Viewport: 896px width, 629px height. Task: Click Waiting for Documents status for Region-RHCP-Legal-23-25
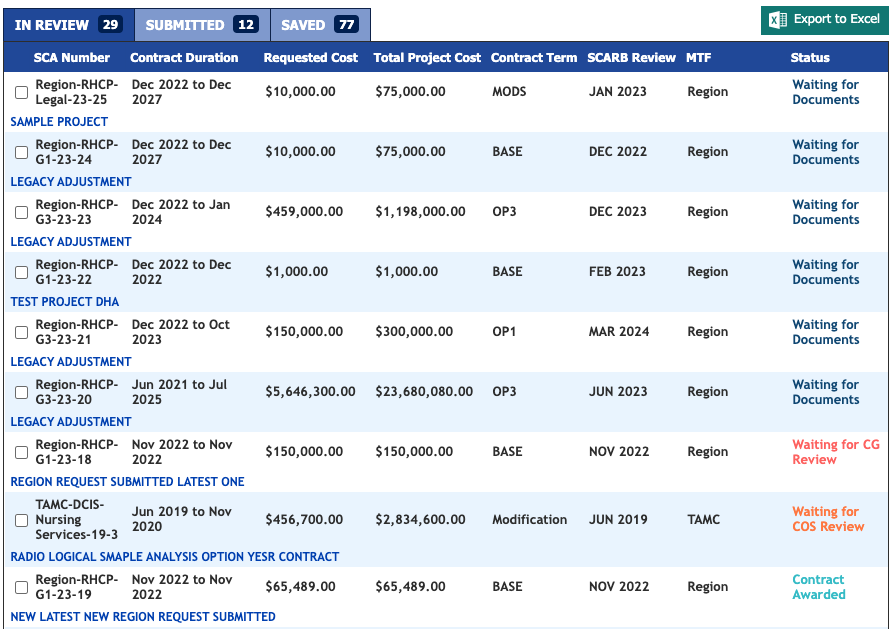click(825, 92)
